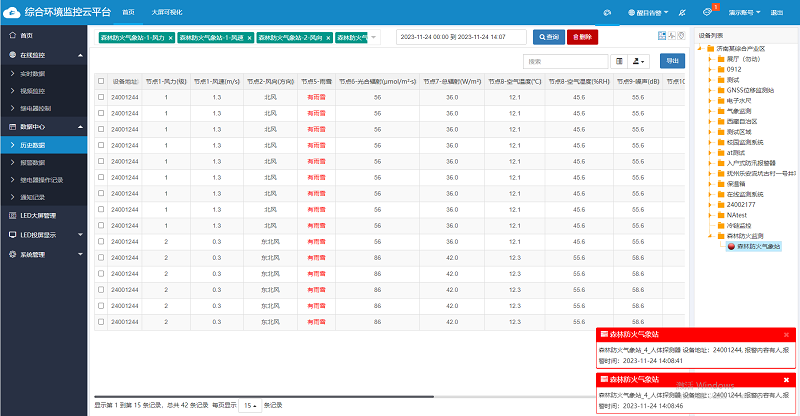Open 继电器操作记录 in the sidebar
The width and height of the screenshot is (800, 416).
43,180
